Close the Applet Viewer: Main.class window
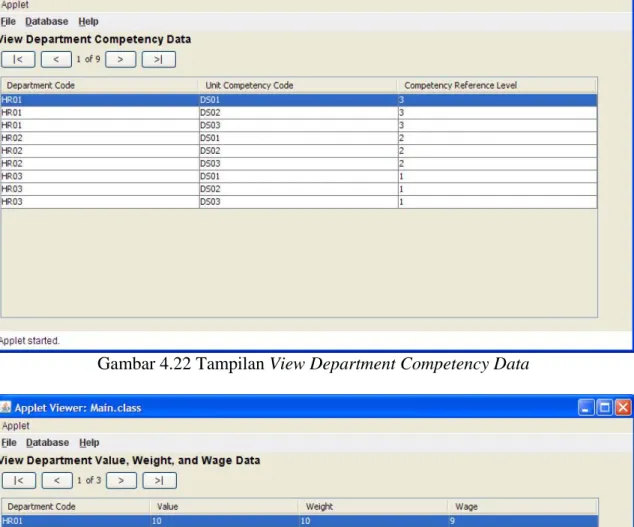Screen dimensions: 634x527 pos(623,408)
